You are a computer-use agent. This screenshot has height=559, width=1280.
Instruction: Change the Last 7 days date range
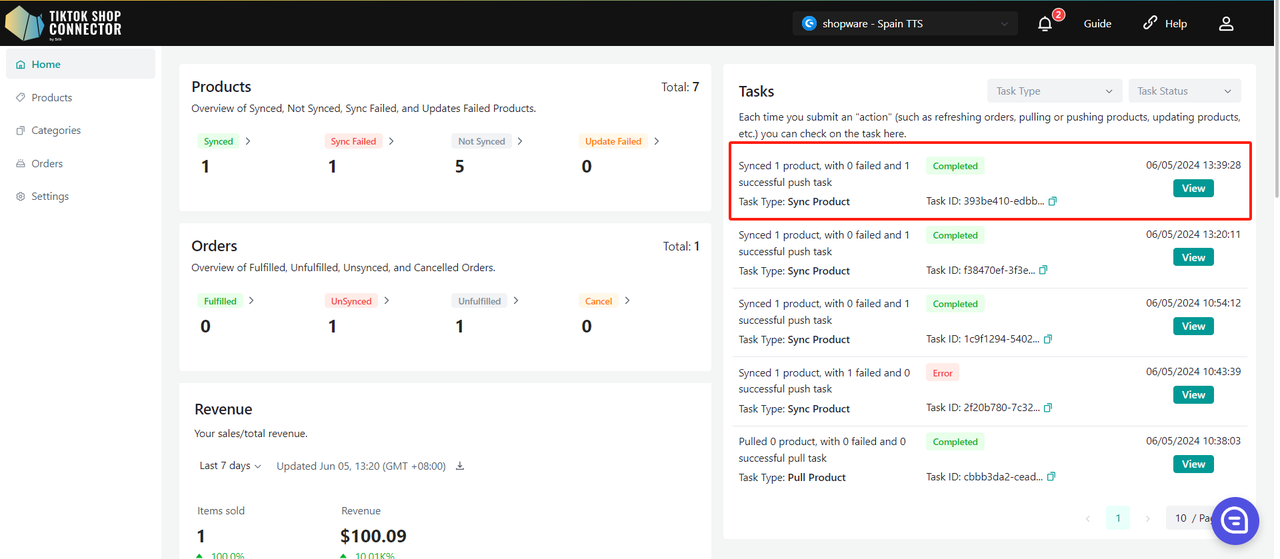click(x=230, y=466)
